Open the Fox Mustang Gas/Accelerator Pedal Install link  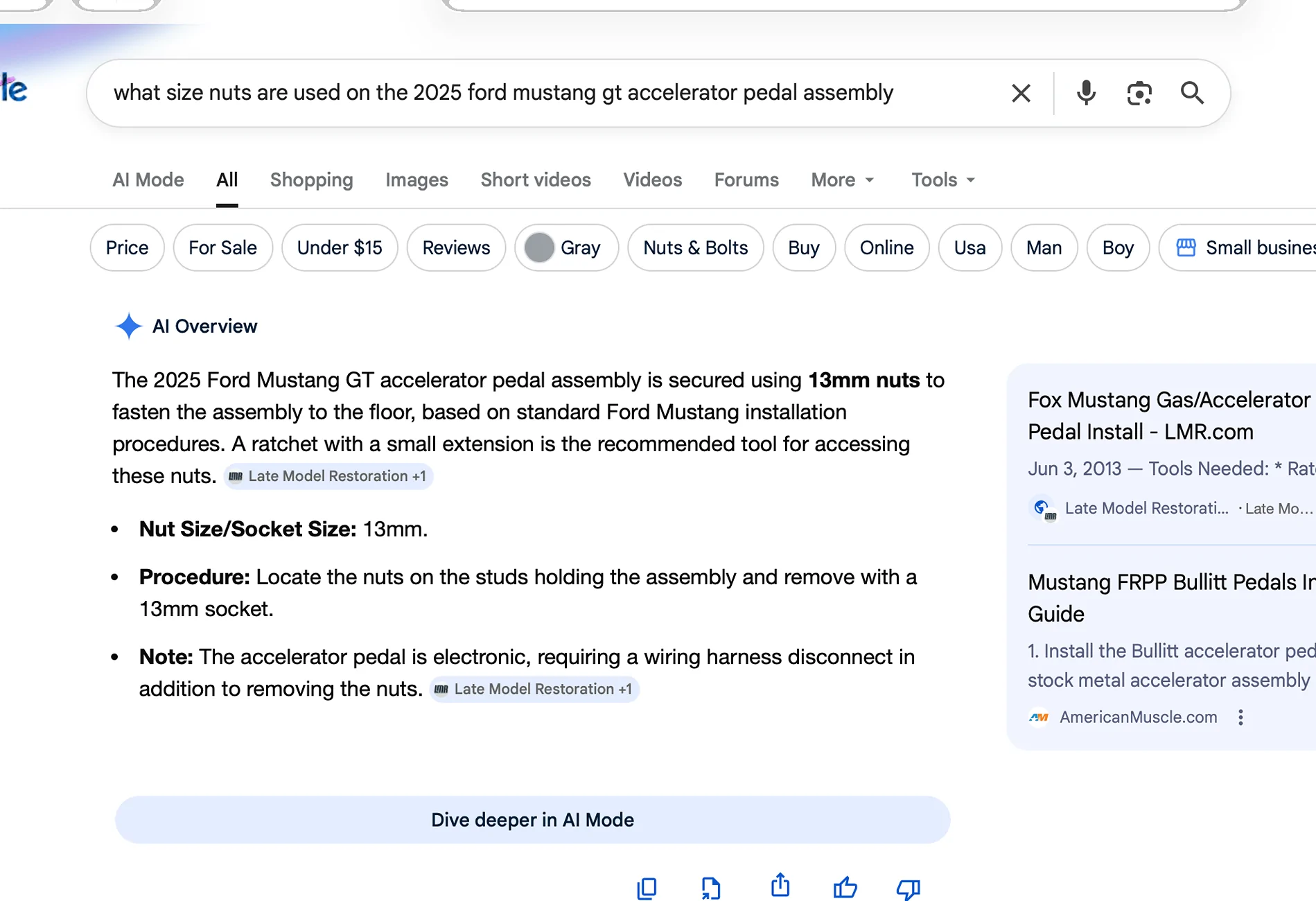point(1170,416)
